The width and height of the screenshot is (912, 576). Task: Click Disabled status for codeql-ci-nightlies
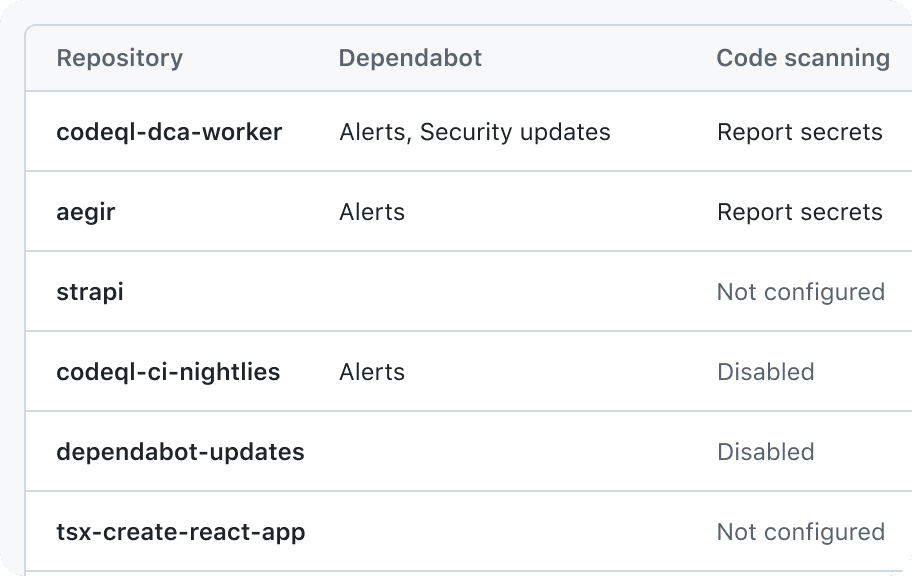tap(765, 372)
